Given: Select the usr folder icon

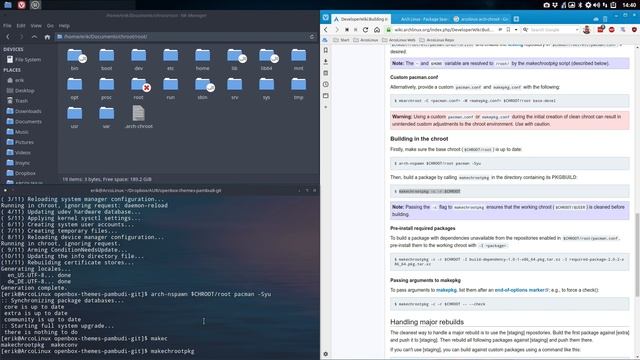Looking at the screenshot, I should coord(75,113).
